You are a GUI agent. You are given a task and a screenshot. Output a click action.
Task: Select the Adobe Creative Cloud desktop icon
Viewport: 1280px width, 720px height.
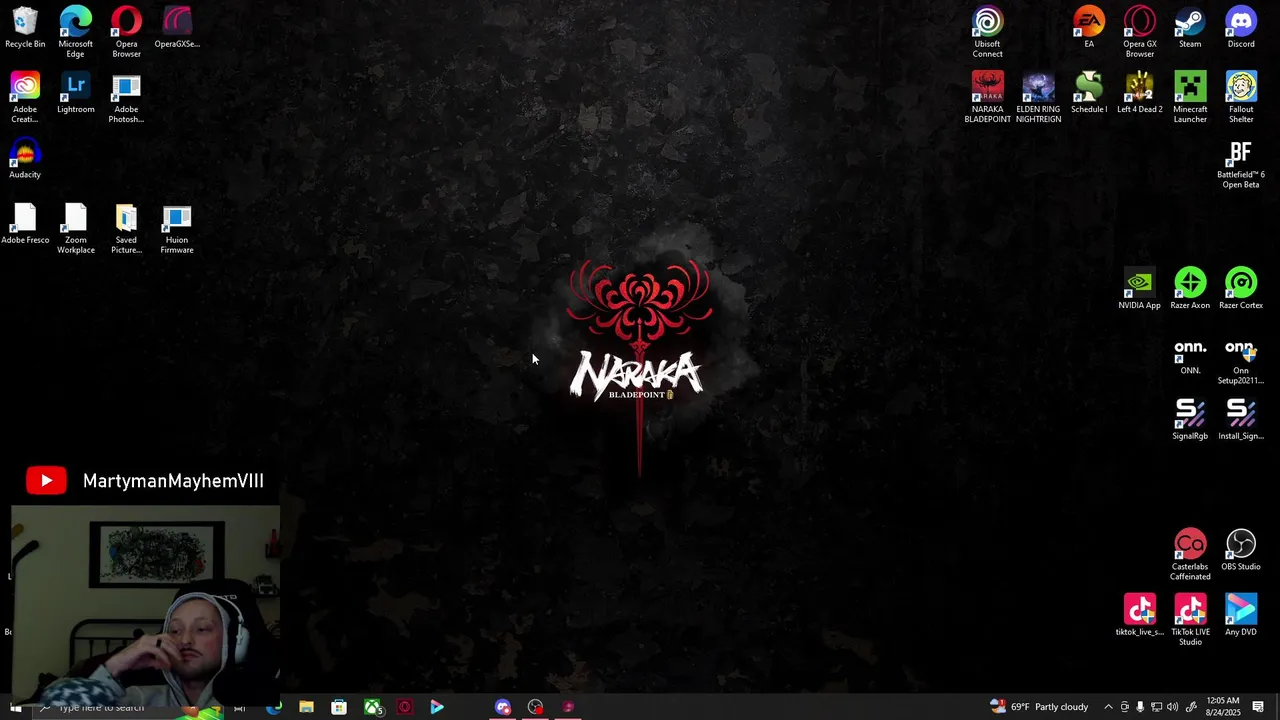tap(25, 98)
